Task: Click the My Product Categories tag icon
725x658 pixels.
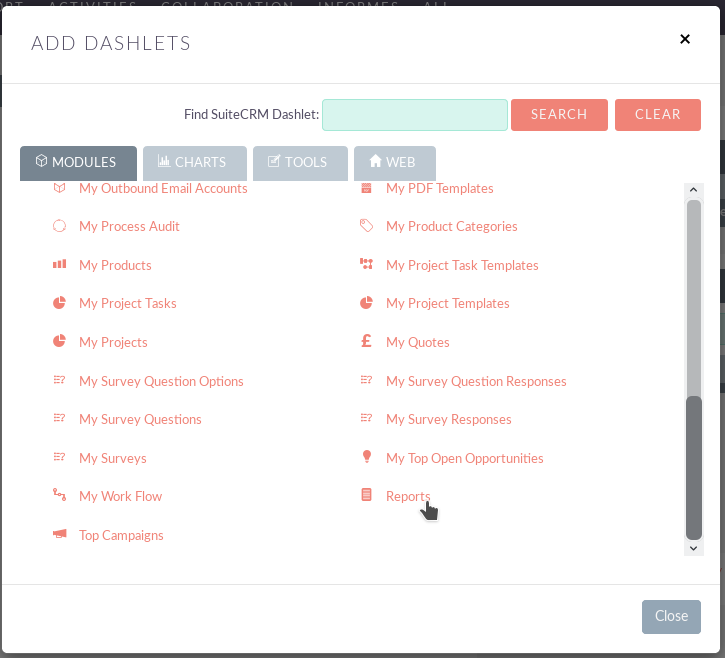Action: [x=367, y=226]
